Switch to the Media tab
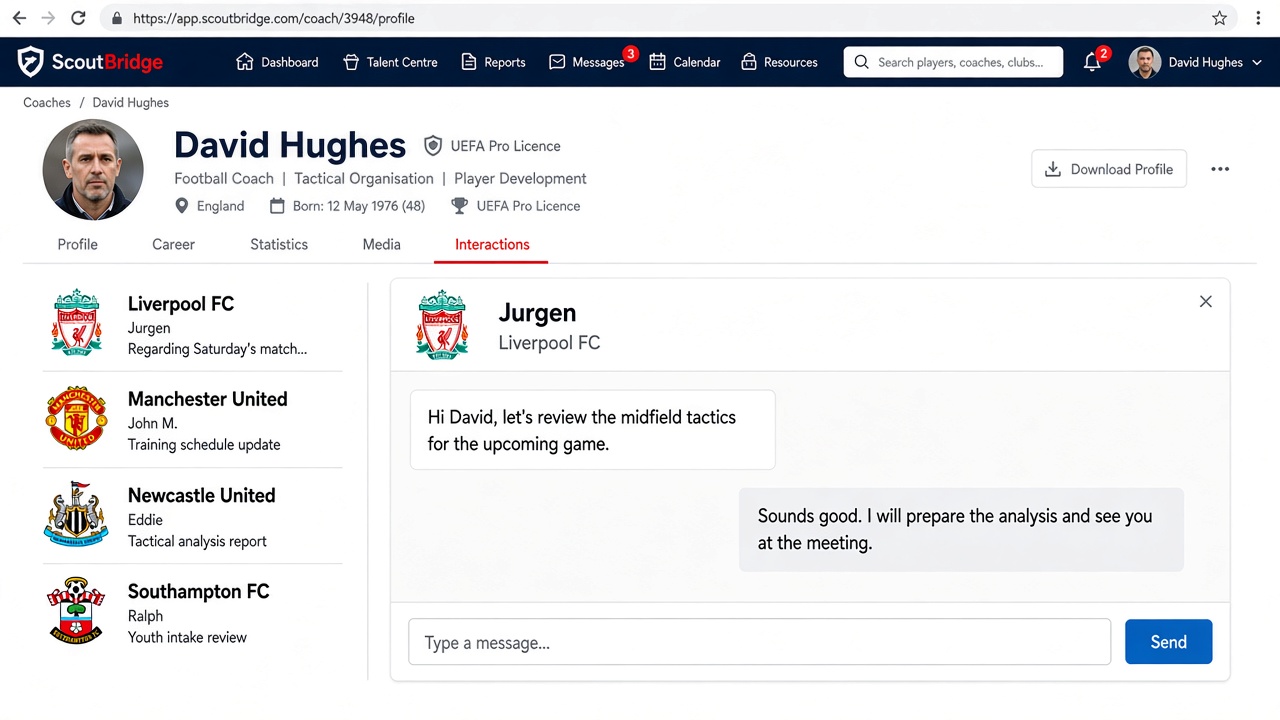This screenshot has height=720, width=1280. coord(381,244)
